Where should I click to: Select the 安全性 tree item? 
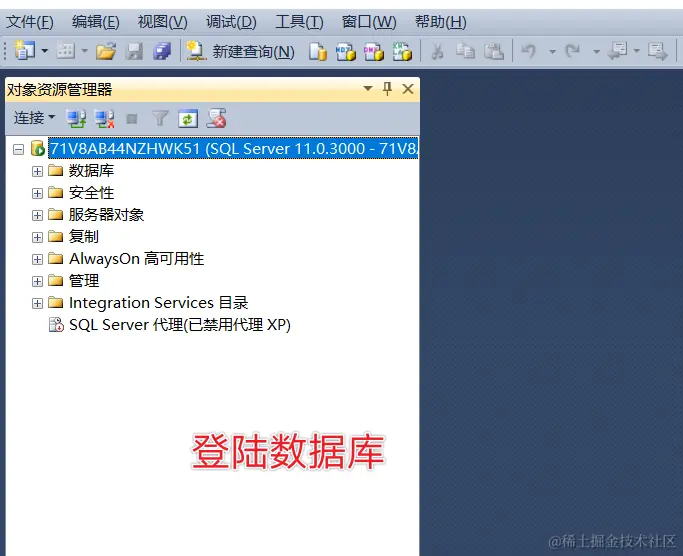click(x=91, y=193)
